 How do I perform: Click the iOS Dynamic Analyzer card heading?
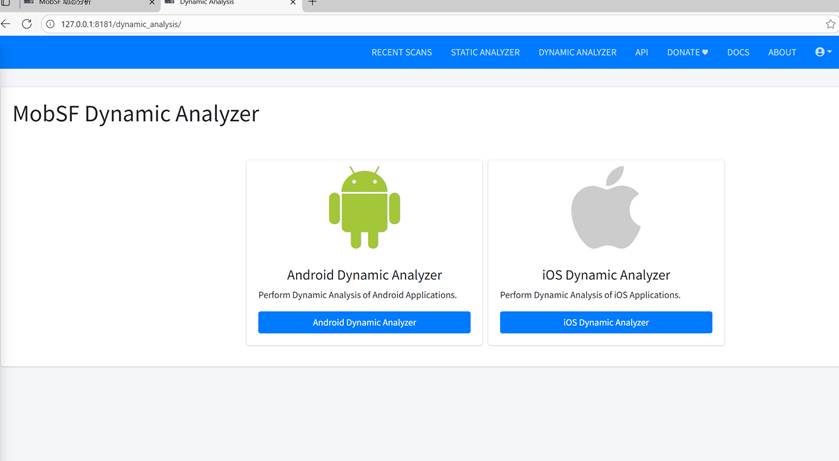coord(606,275)
